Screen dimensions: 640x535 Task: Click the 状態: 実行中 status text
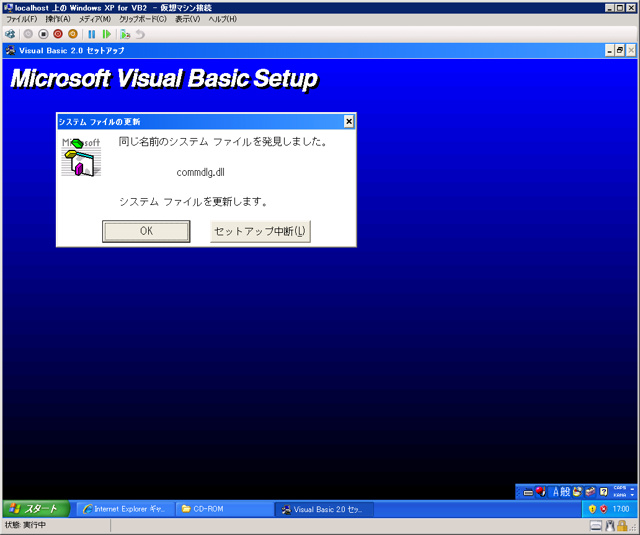[25, 525]
